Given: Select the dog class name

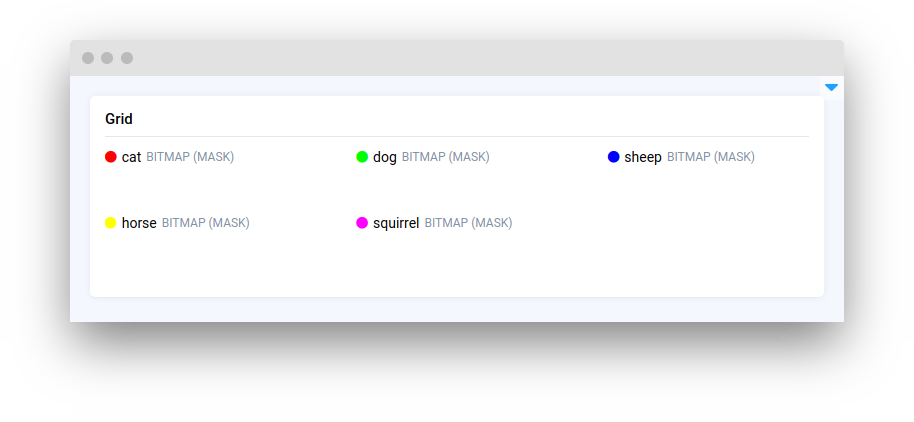Looking at the screenshot, I should (385, 157).
